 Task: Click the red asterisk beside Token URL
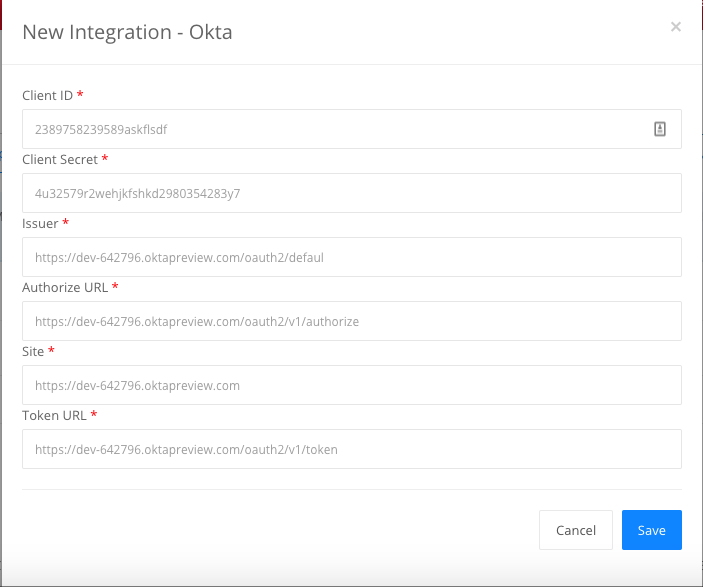(94, 414)
